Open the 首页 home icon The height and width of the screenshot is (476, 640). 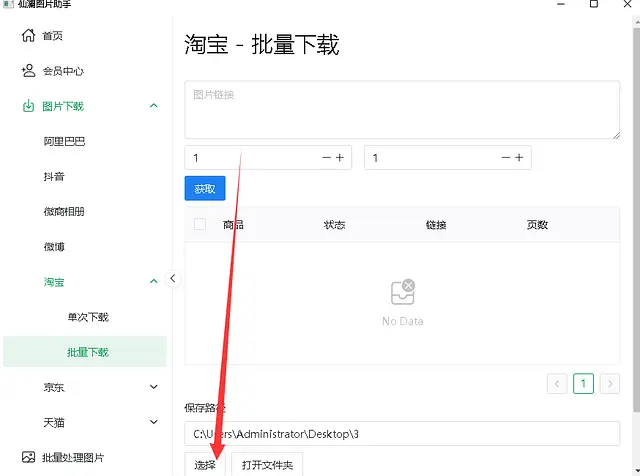(28, 36)
